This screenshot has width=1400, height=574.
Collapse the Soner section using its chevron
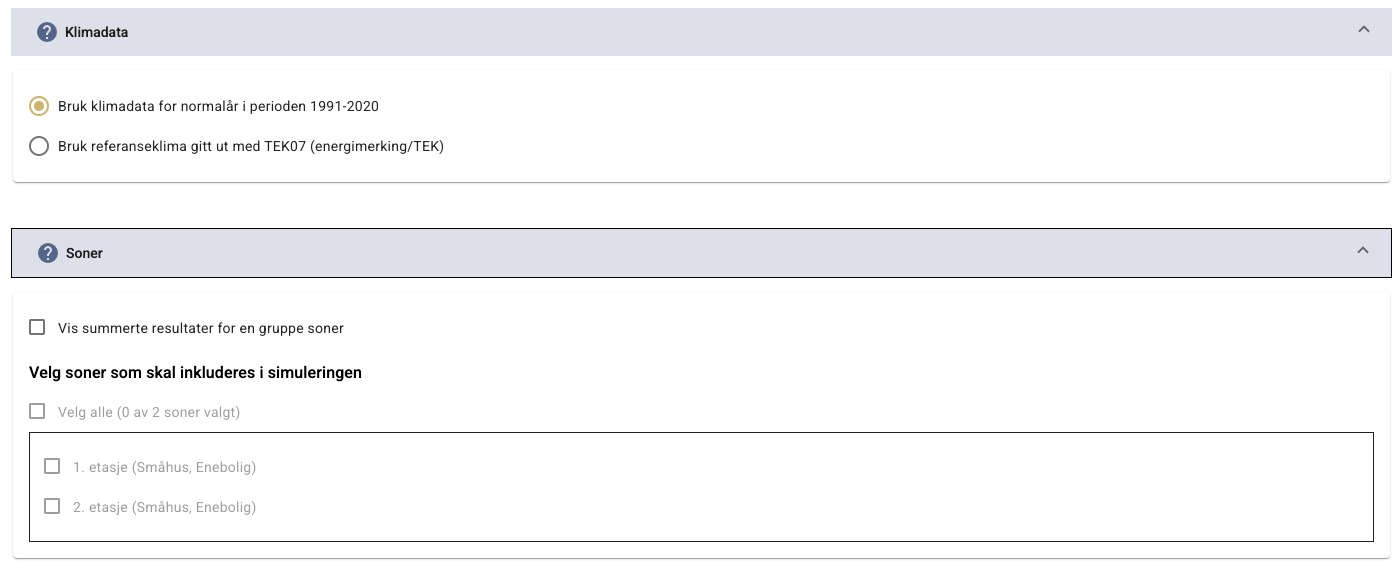click(x=1363, y=251)
